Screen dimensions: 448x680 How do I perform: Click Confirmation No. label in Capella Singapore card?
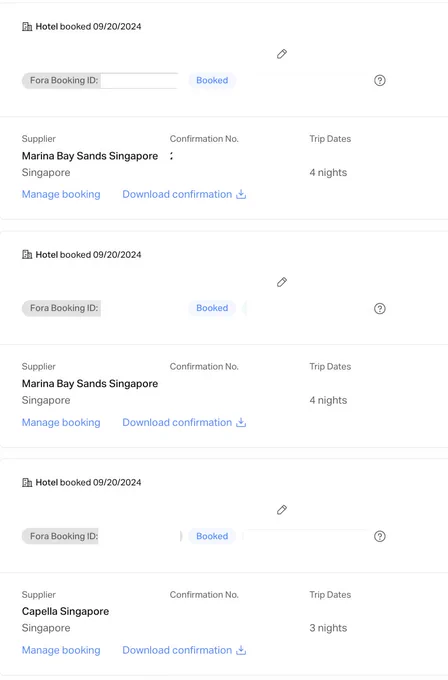[x=204, y=595]
